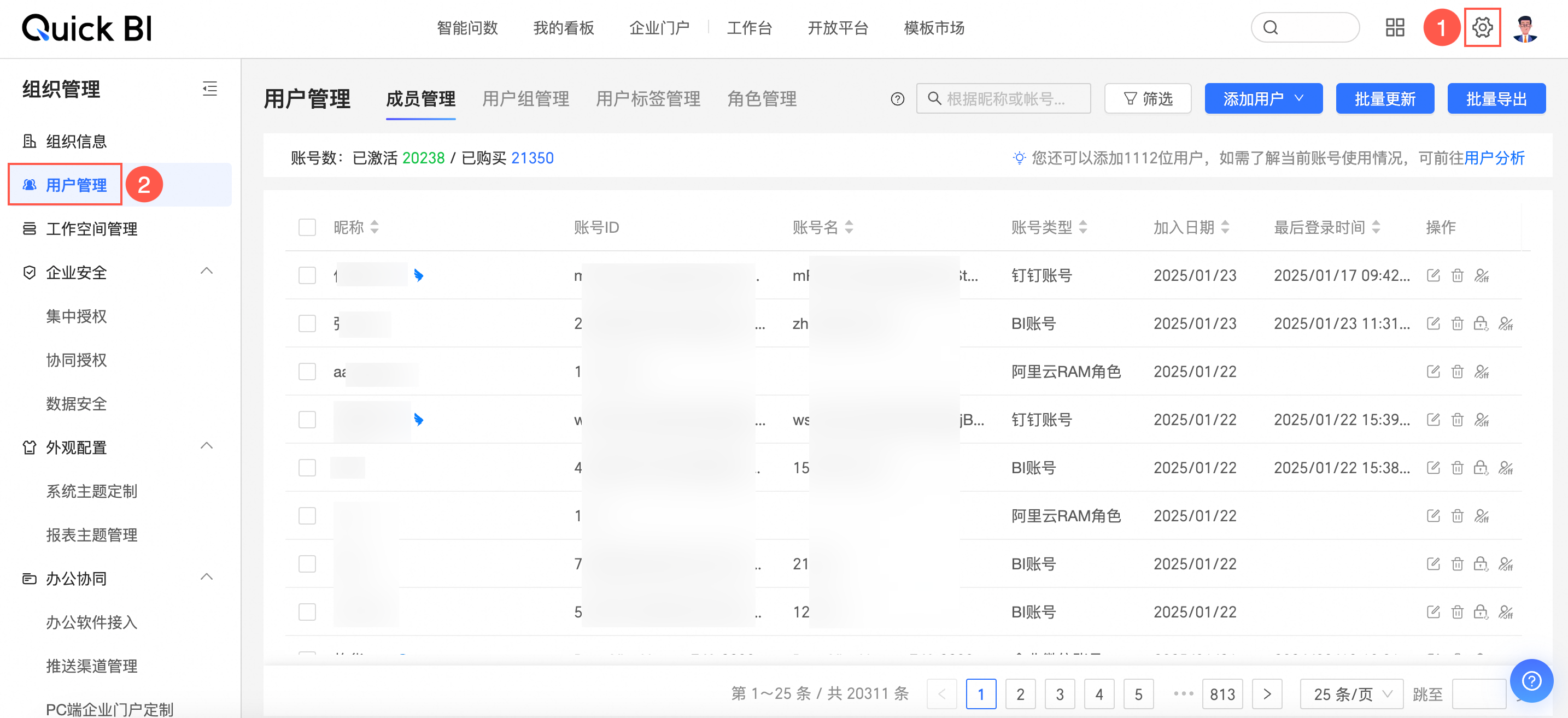Switch to the 角色管理 tab

click(x=762, y=99)
